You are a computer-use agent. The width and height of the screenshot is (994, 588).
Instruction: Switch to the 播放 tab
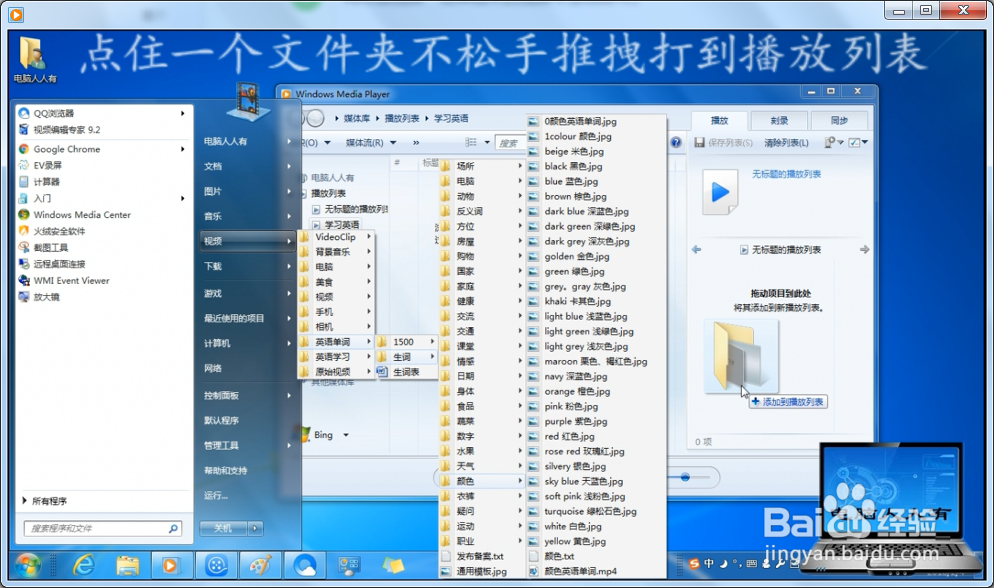pos(720,120)
